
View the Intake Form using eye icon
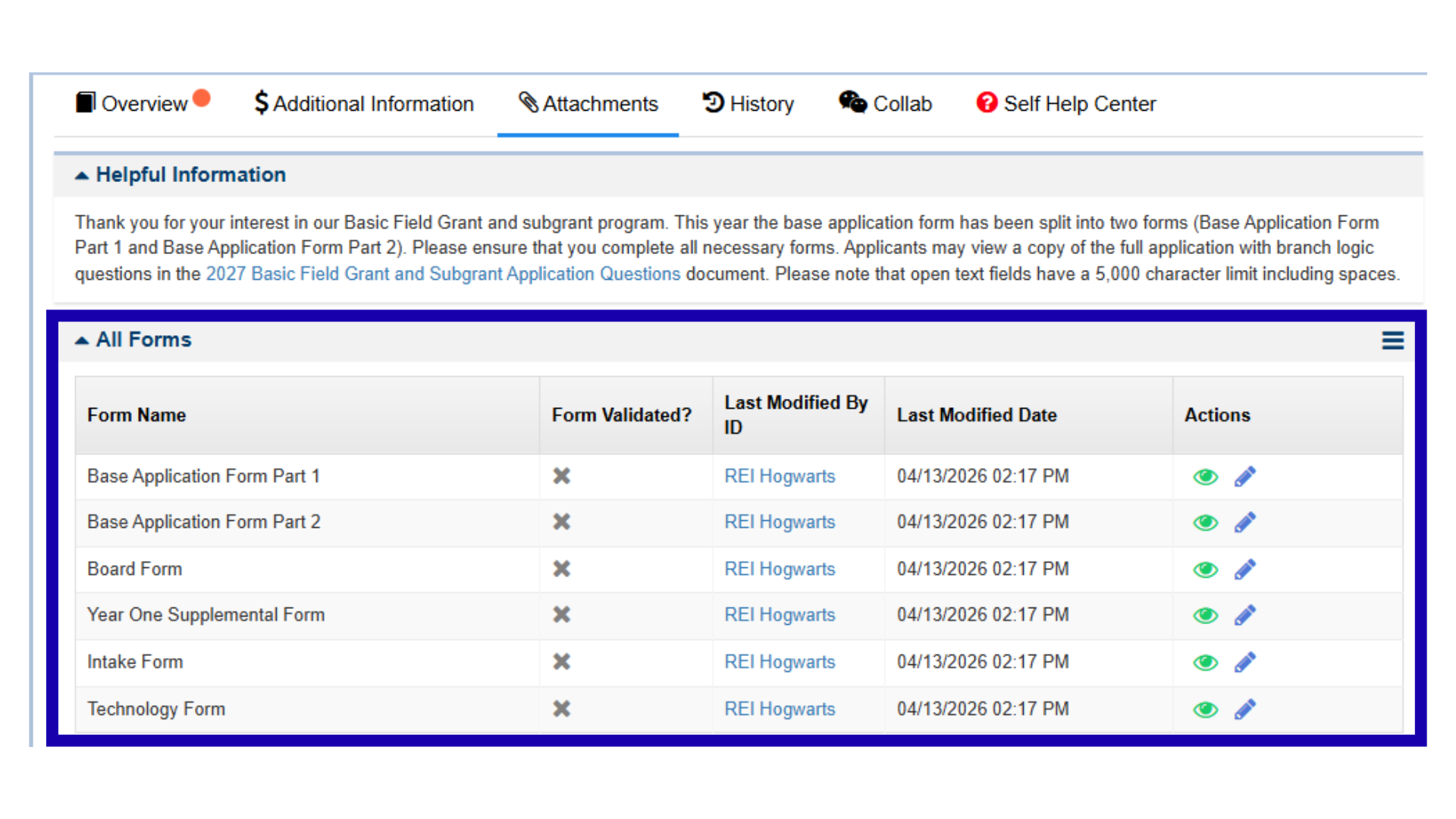click(1205, 661)
